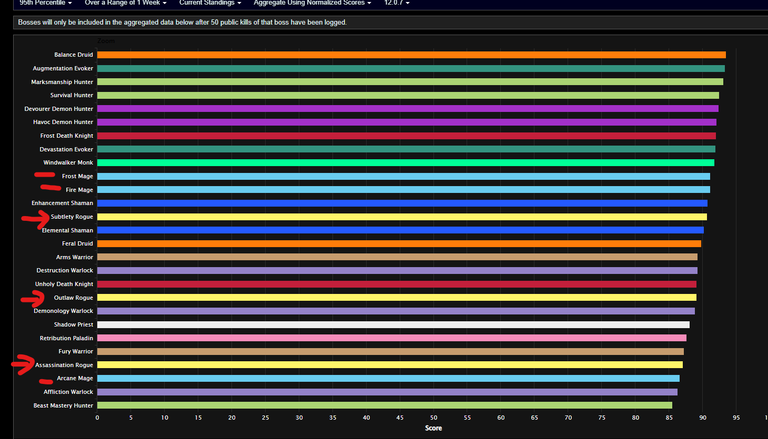The image size is (768, 439).
Task: Click the Arcane Mage label
Action: (75, 378)
